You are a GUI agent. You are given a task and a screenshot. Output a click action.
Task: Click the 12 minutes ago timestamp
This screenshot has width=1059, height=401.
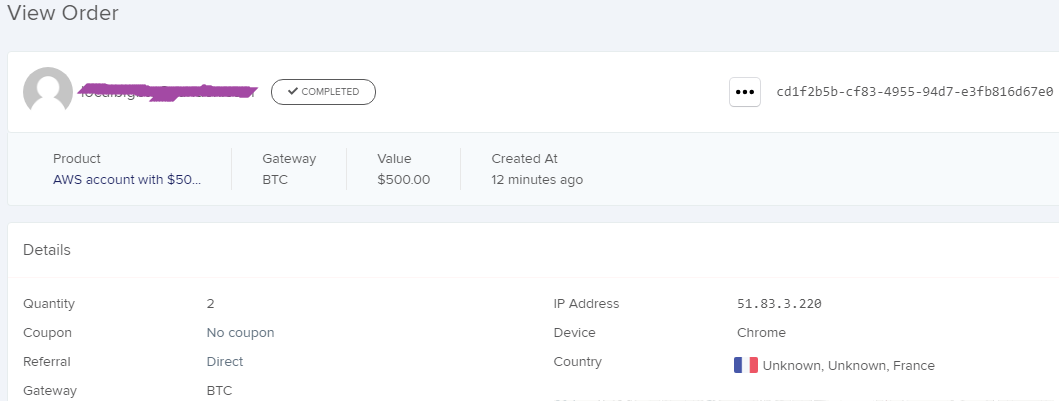pyautogui.click(x=537, y=180)
